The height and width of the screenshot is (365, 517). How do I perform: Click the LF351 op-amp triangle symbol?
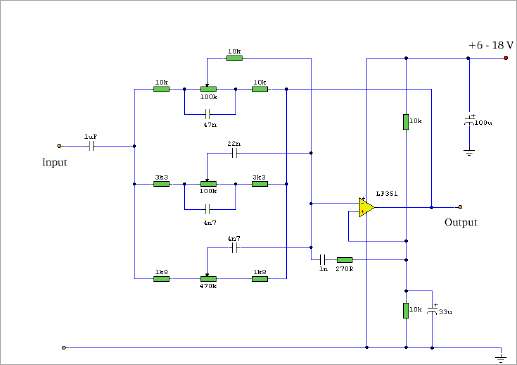pos(366,207)
